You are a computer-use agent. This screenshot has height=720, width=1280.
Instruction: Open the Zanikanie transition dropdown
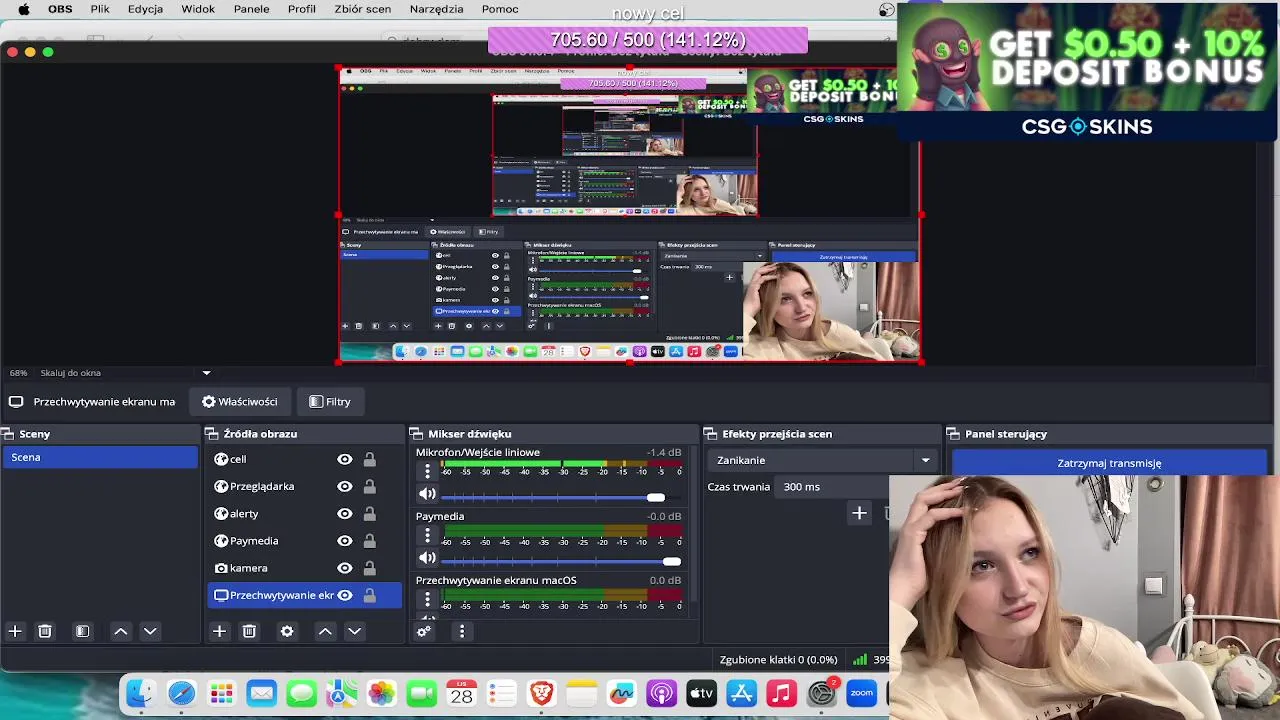[x=823, y=460]
